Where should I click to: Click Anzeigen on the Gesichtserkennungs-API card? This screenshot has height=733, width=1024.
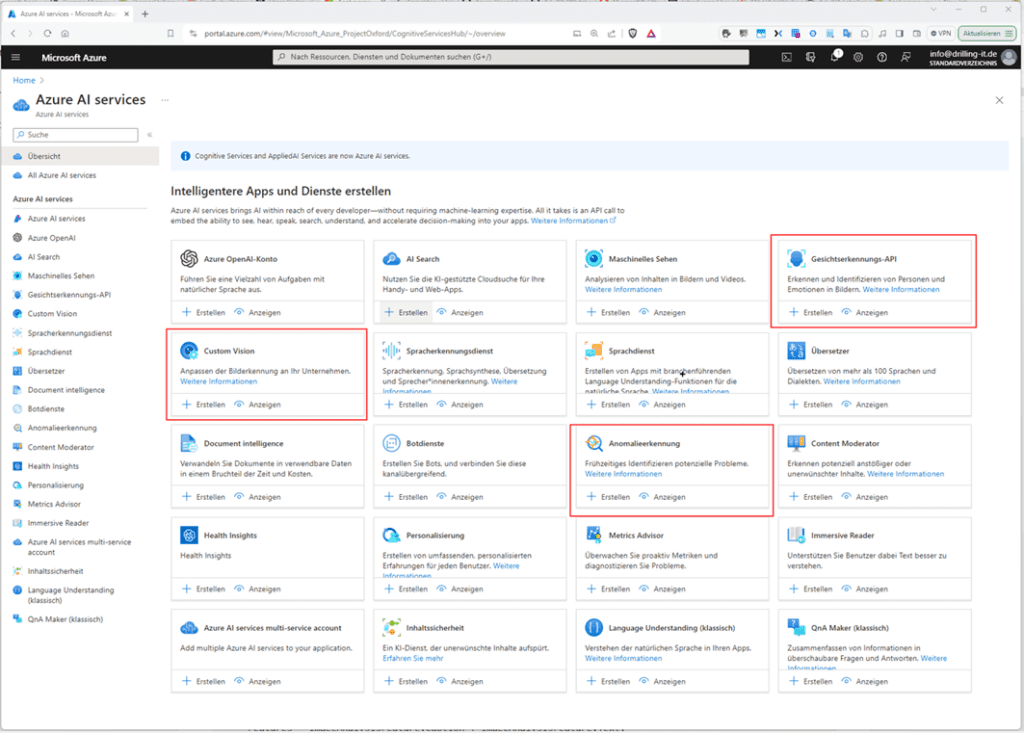(864, 312)
